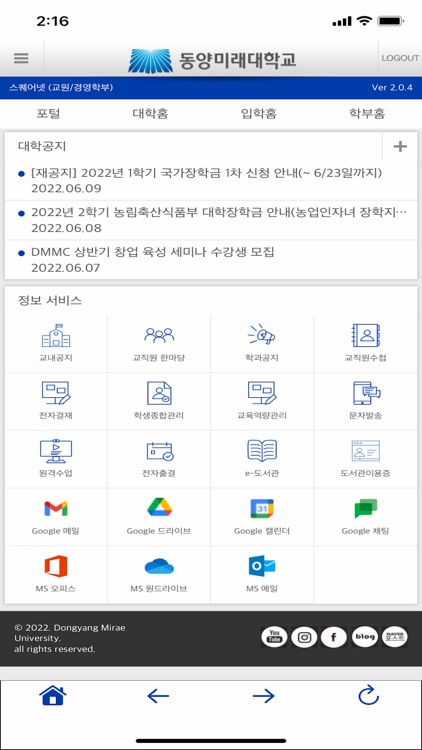The width and height of the screenshot is (422, 750).
Task: Open the 국가장학금 1차 신청 안내 notice
Action: click(206, 173)
